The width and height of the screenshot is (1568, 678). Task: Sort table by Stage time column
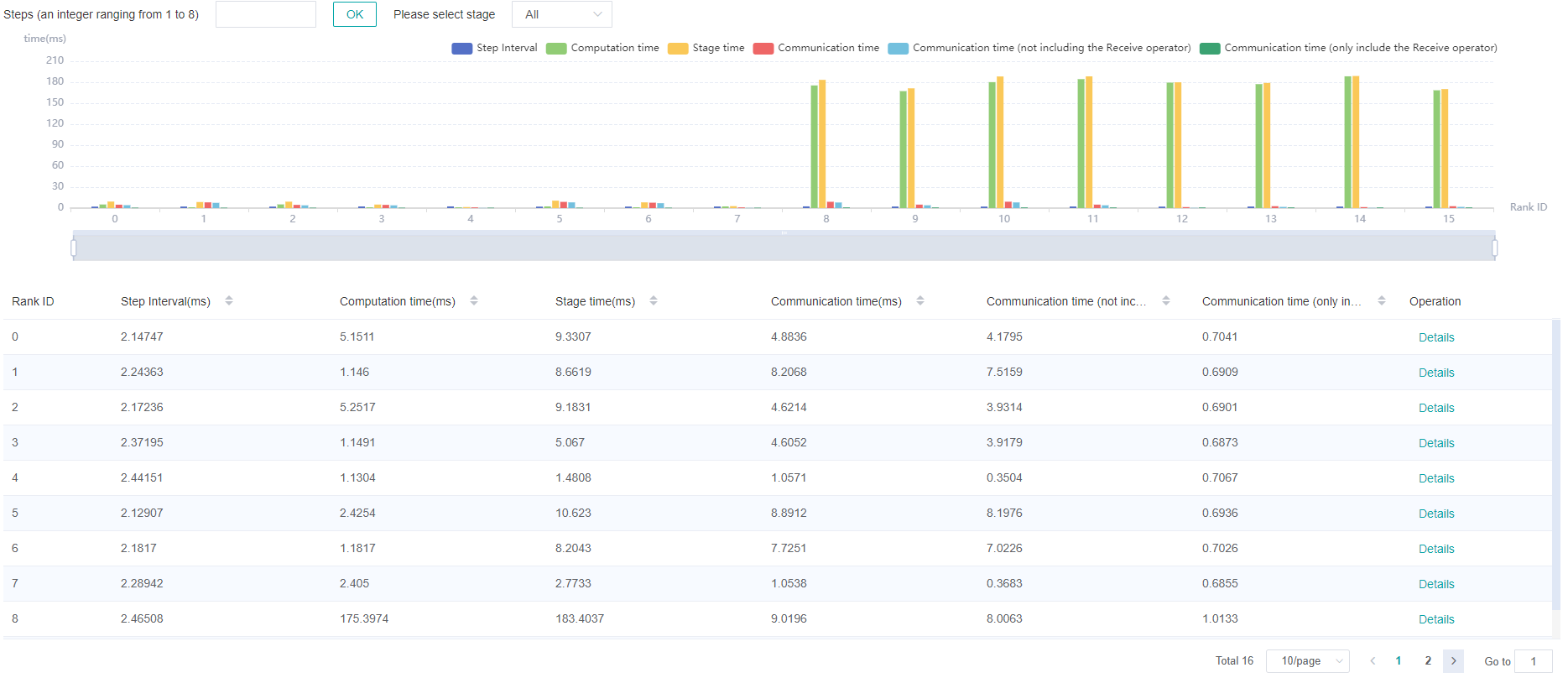(654, 301)
